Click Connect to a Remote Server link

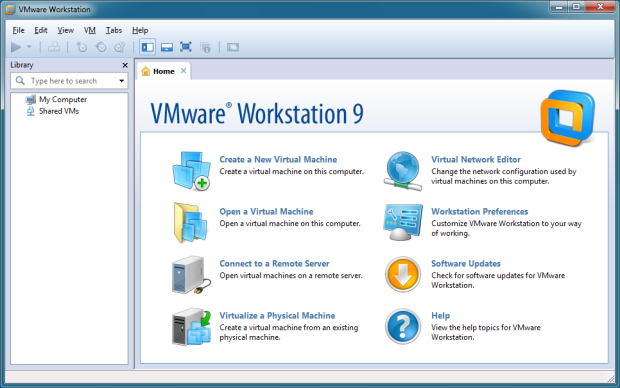click(x=274, y=263)
